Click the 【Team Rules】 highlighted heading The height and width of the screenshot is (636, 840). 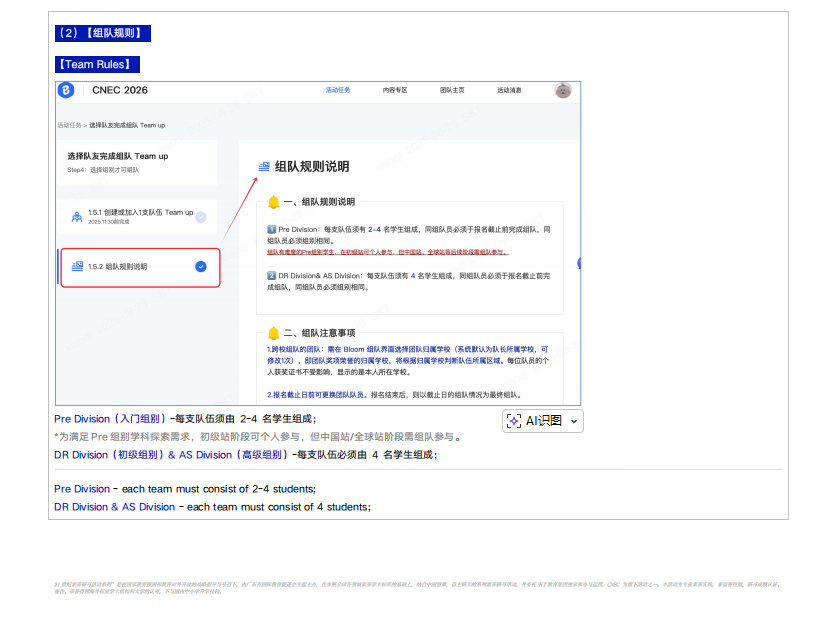97,64
